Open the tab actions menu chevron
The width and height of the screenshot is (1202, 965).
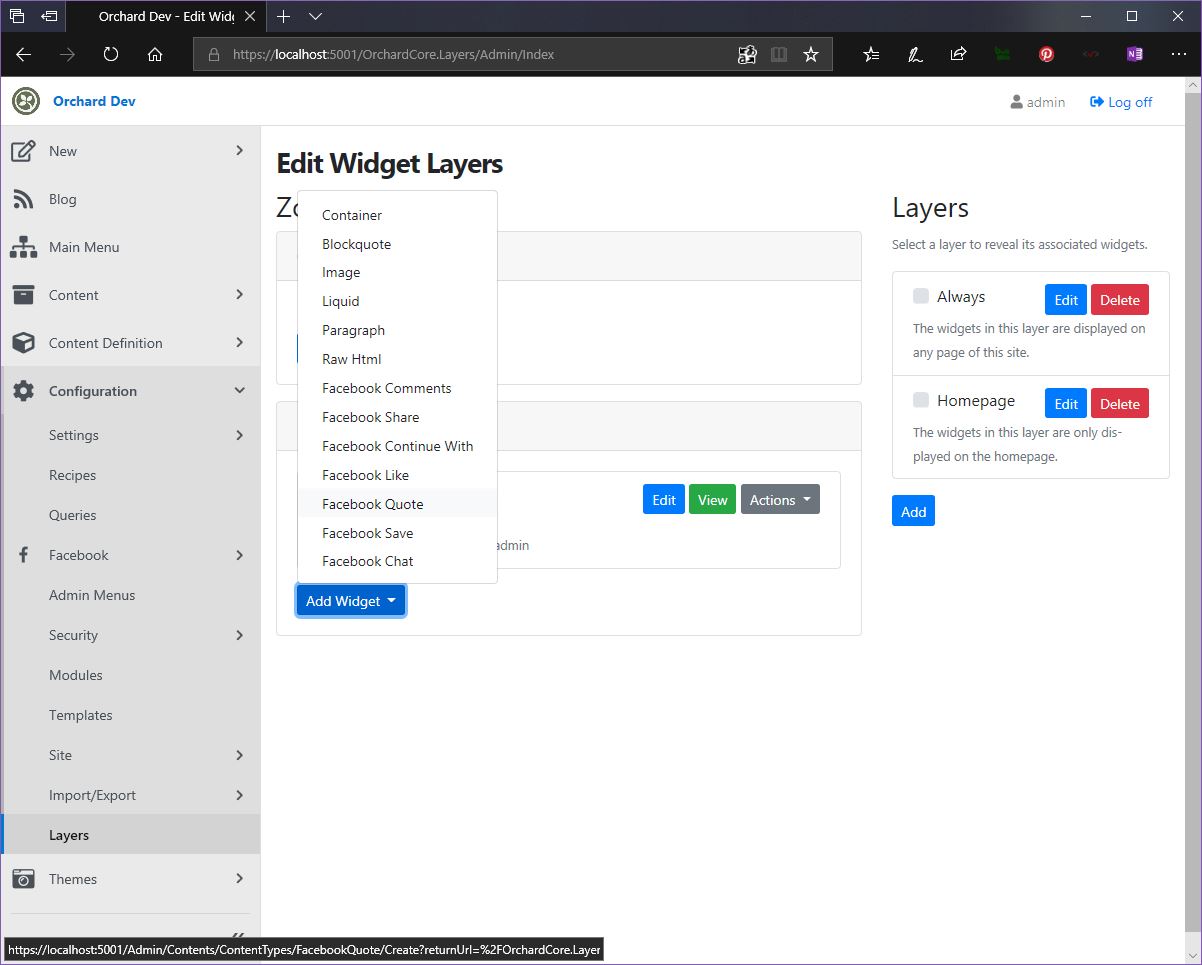[x=315, y=16]
